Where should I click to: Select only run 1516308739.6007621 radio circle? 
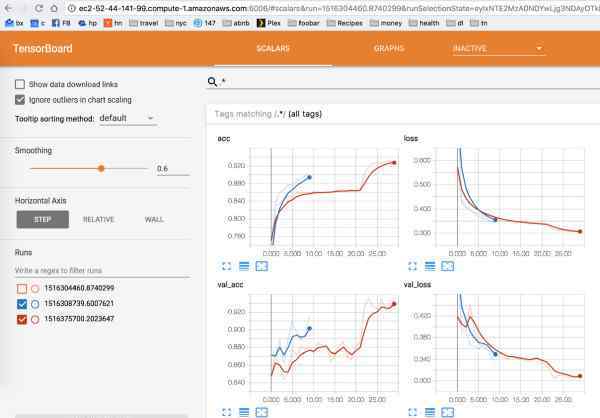pos(35,304)
